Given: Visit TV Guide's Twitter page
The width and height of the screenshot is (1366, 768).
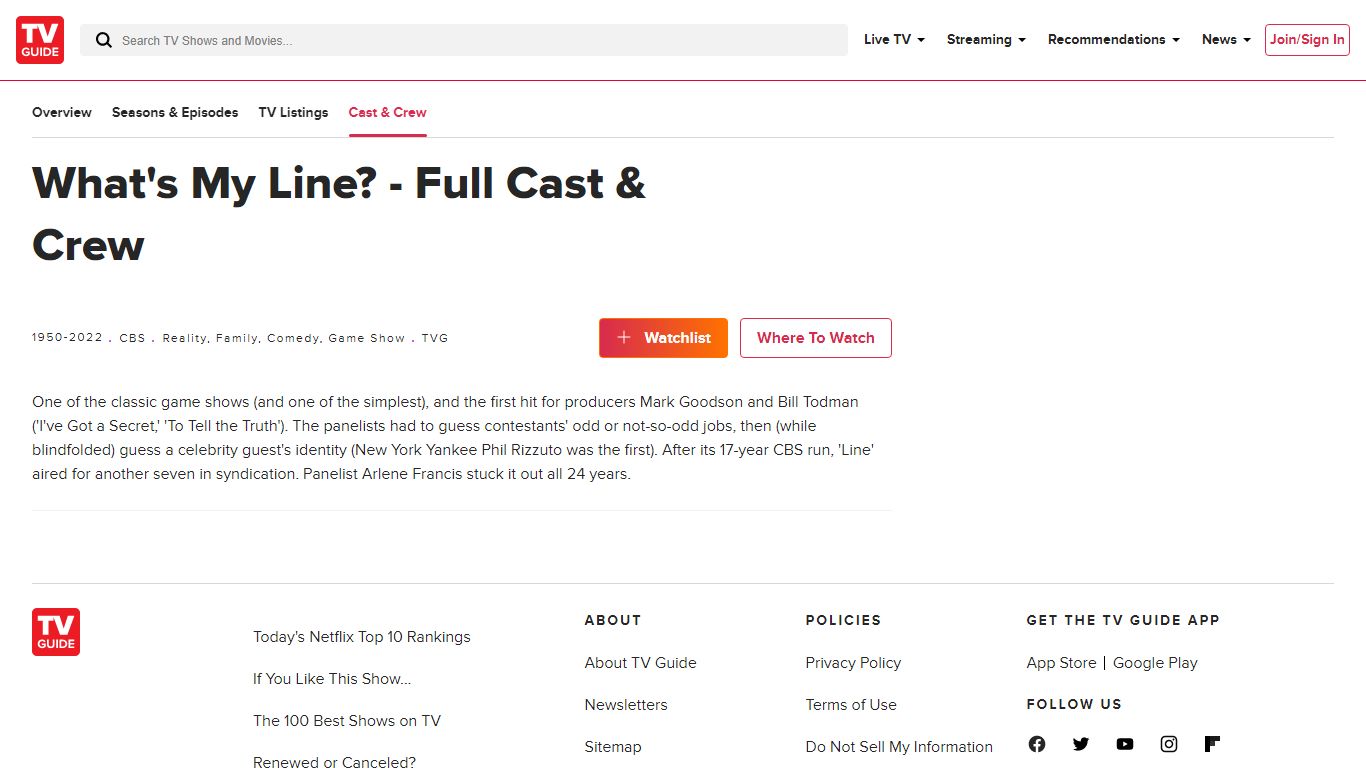Looking at the screenshot, I should coord(1081,744).
